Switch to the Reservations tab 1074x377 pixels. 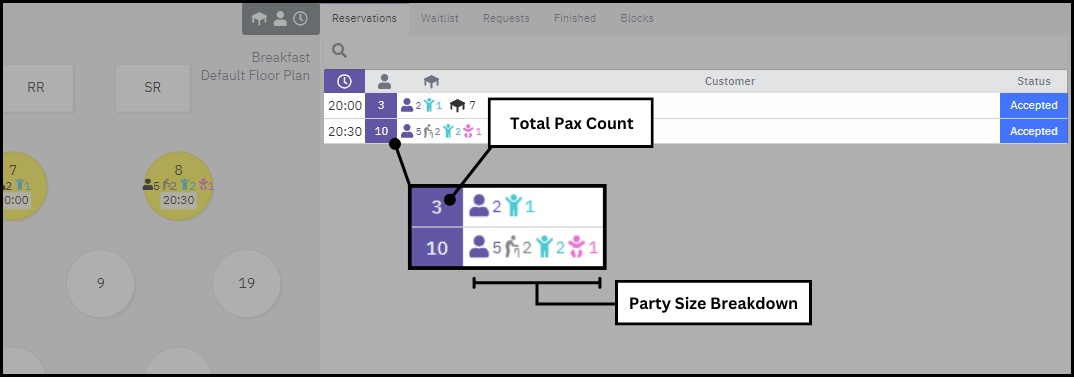pos(364,19)
